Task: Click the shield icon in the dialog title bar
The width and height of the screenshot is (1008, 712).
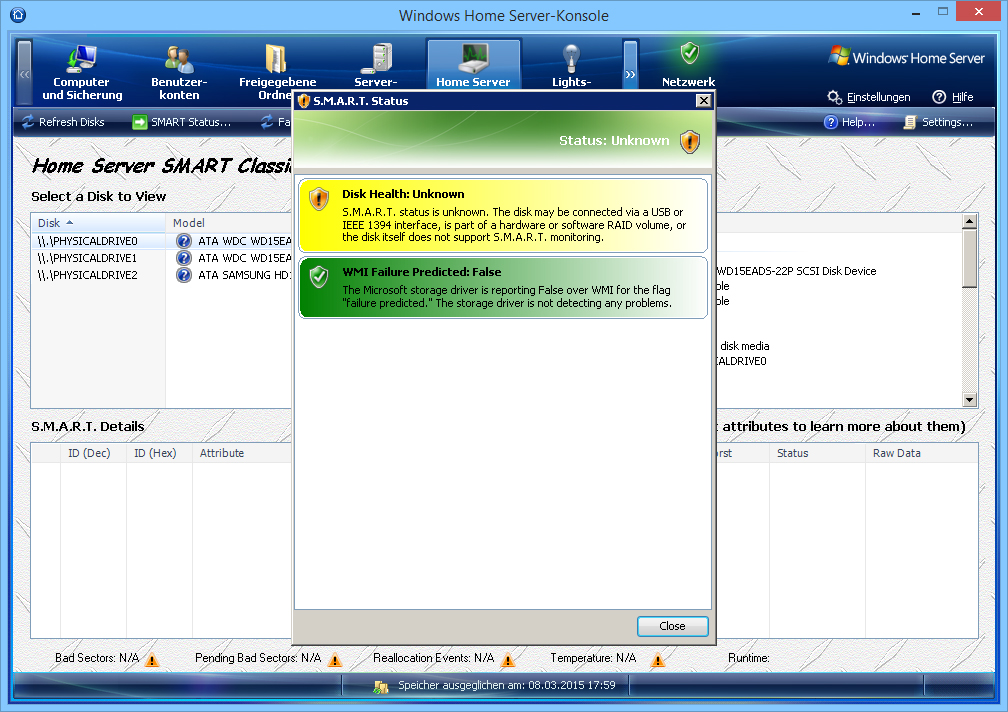Action: (304, 101)
